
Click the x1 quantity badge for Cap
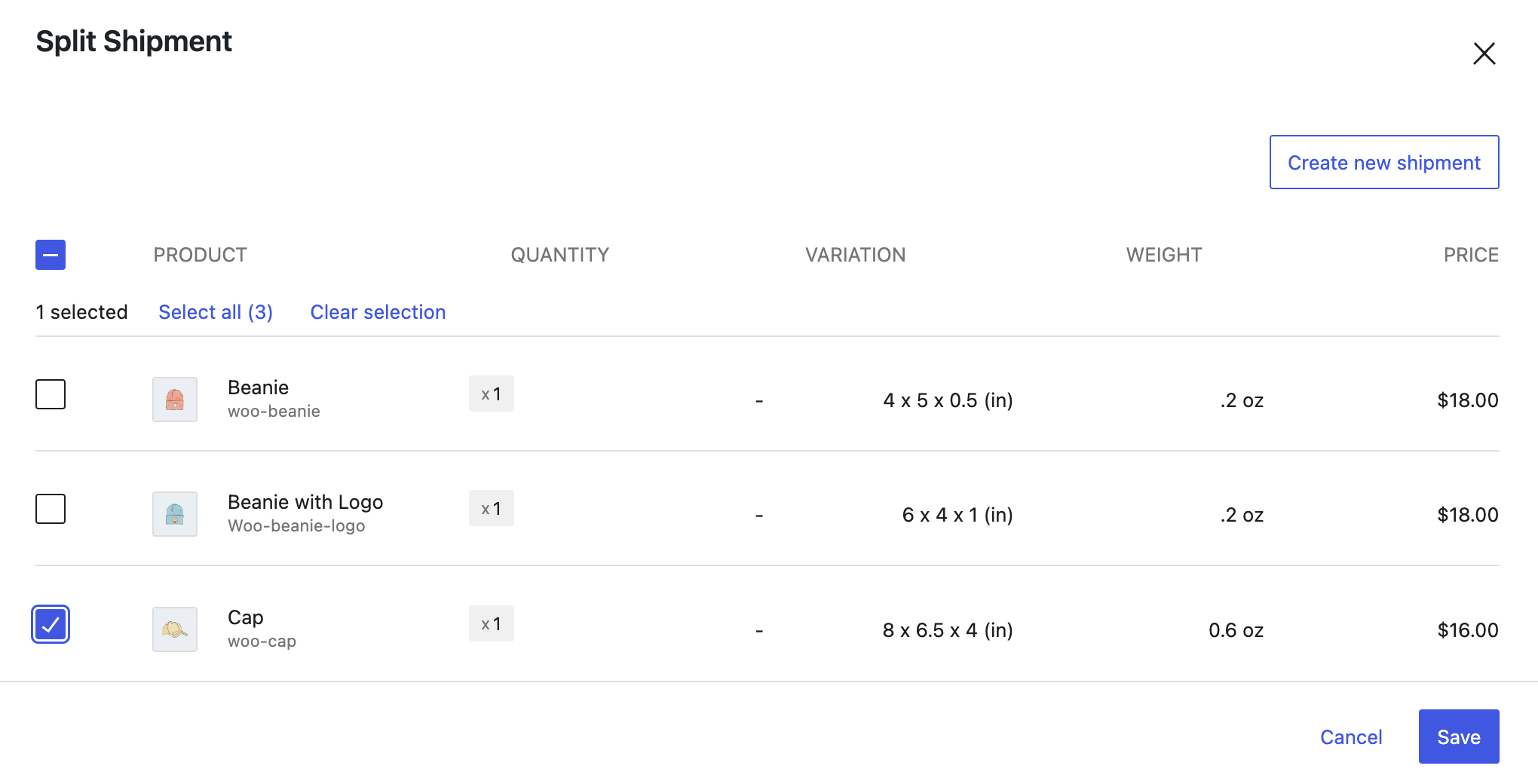[x=491, y=623]
